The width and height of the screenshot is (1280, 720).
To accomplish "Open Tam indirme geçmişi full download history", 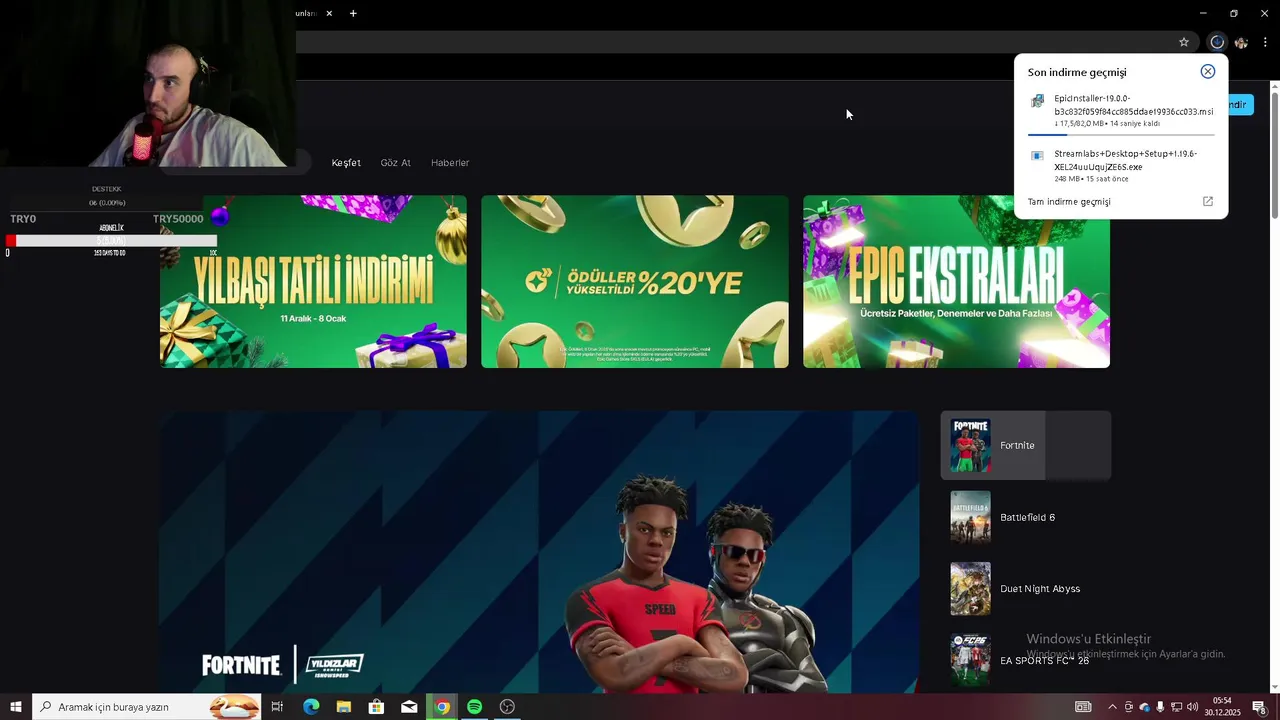I will tap(1069, 202).
